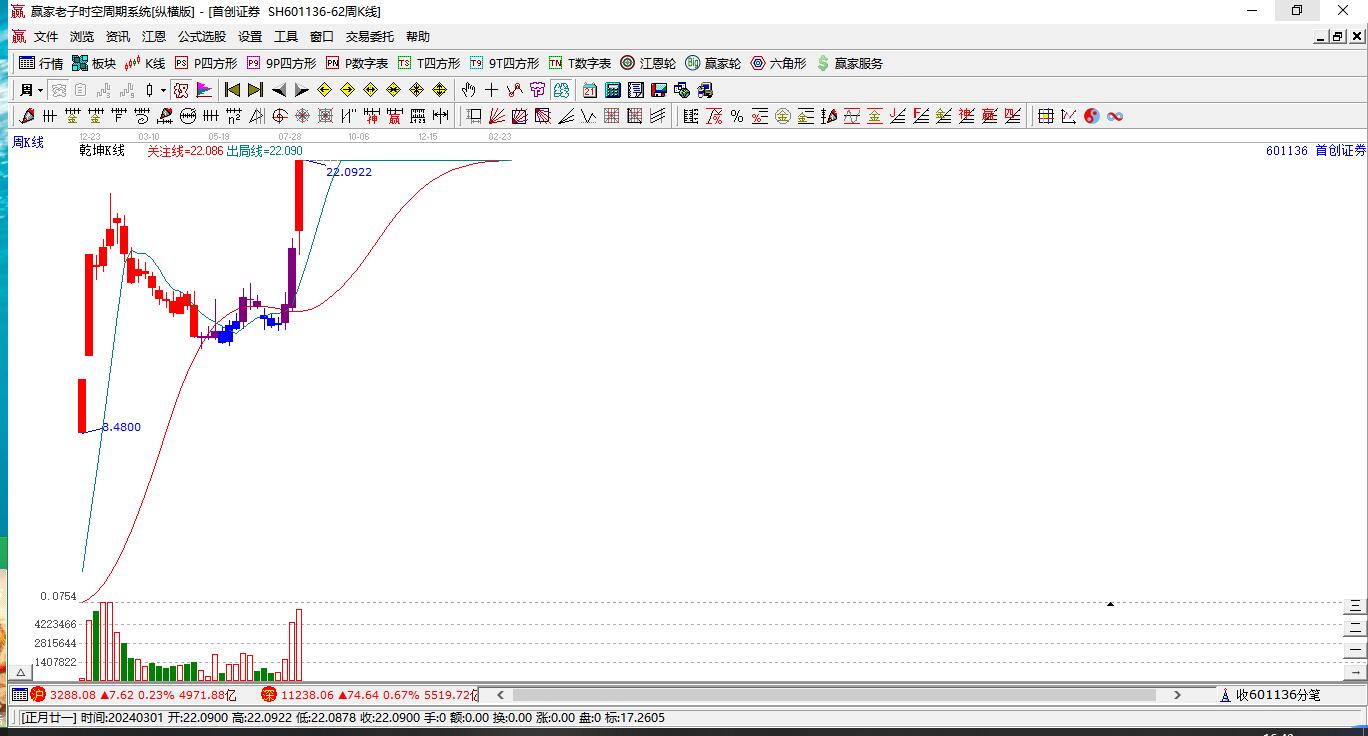Viewport: 1368px width, 736px height.
Task: Click the yellow diamond right-arrow icon
Action: pos(347,90)
